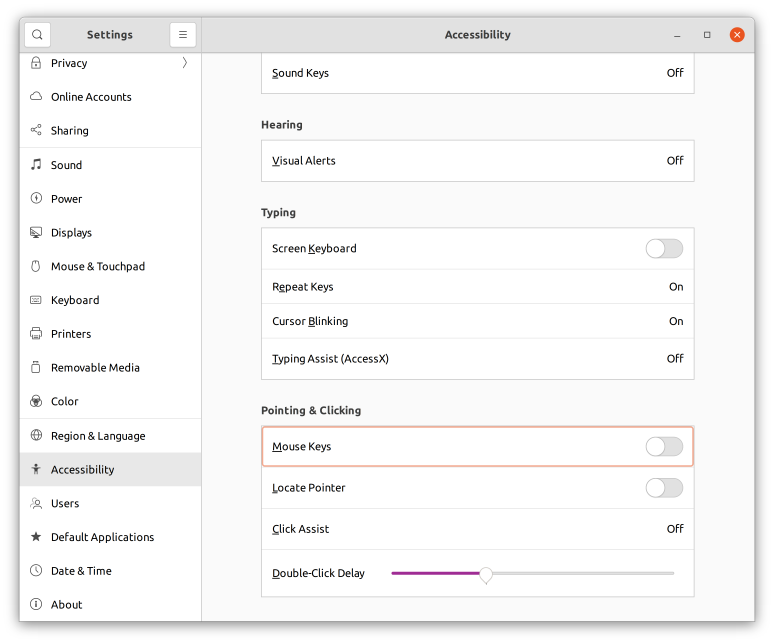
Task: Click the Removable Media icon
Action: 36,367
